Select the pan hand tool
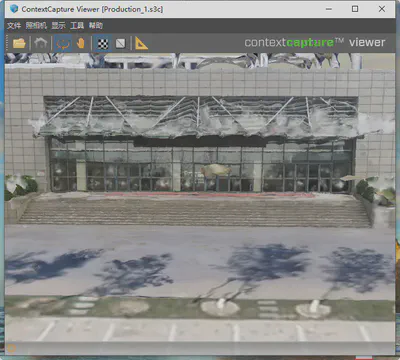 [81, 43]
